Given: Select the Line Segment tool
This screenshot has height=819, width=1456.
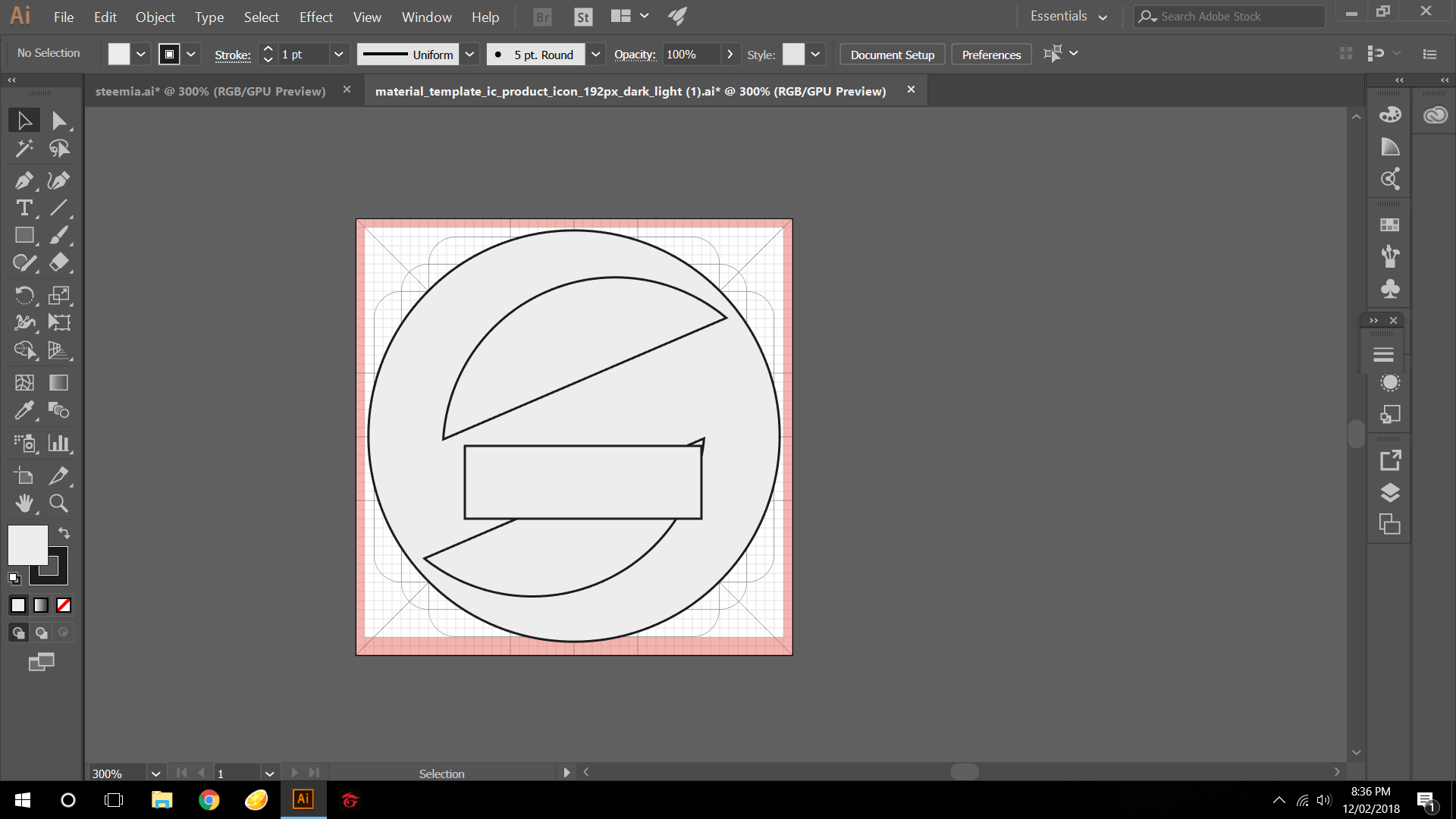Looking at the screenshot, I should 59,208.
